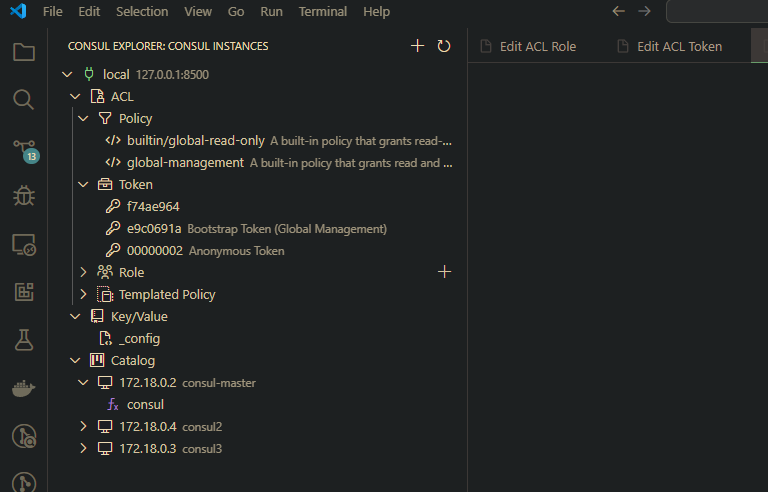Go forward with the right arrow
Screen dimensions: 768x492
click(645, 11)
